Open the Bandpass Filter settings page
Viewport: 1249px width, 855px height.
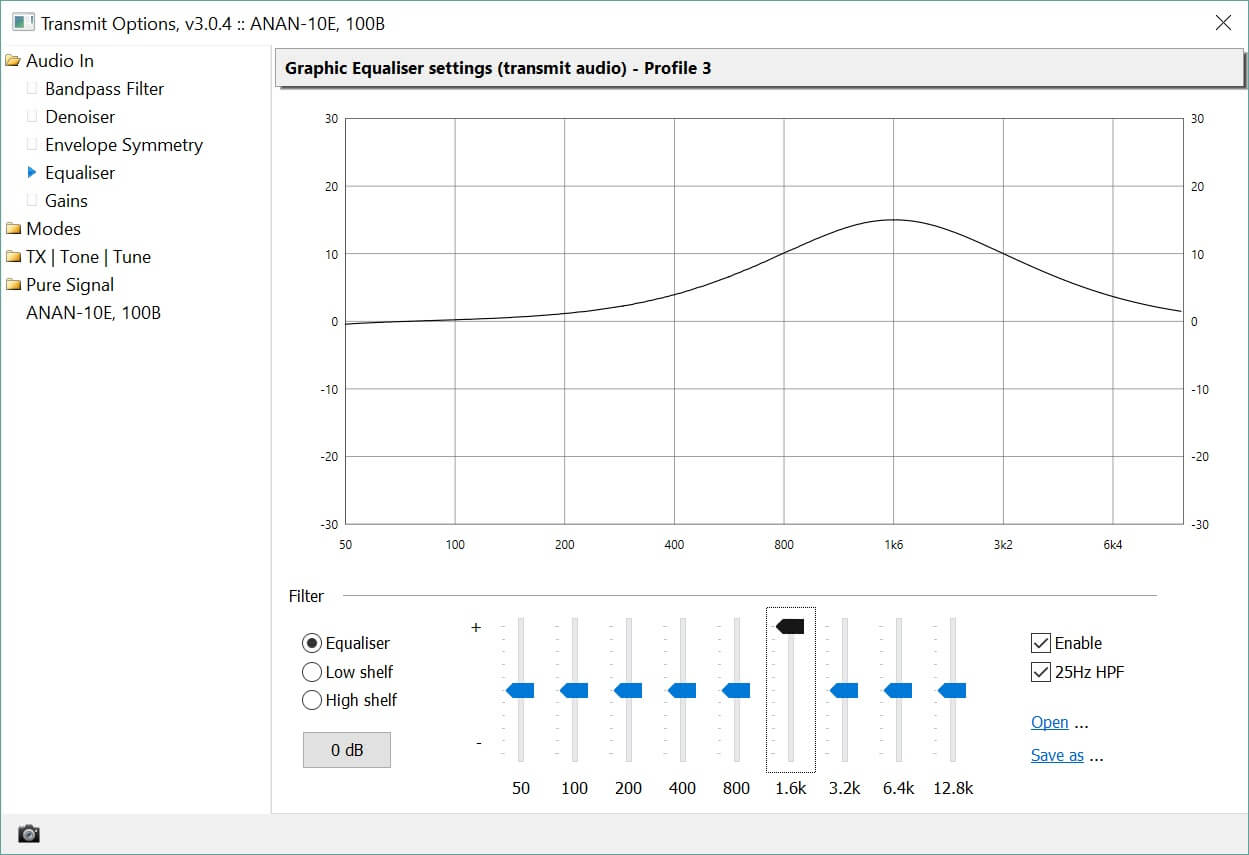pos(104,89)
